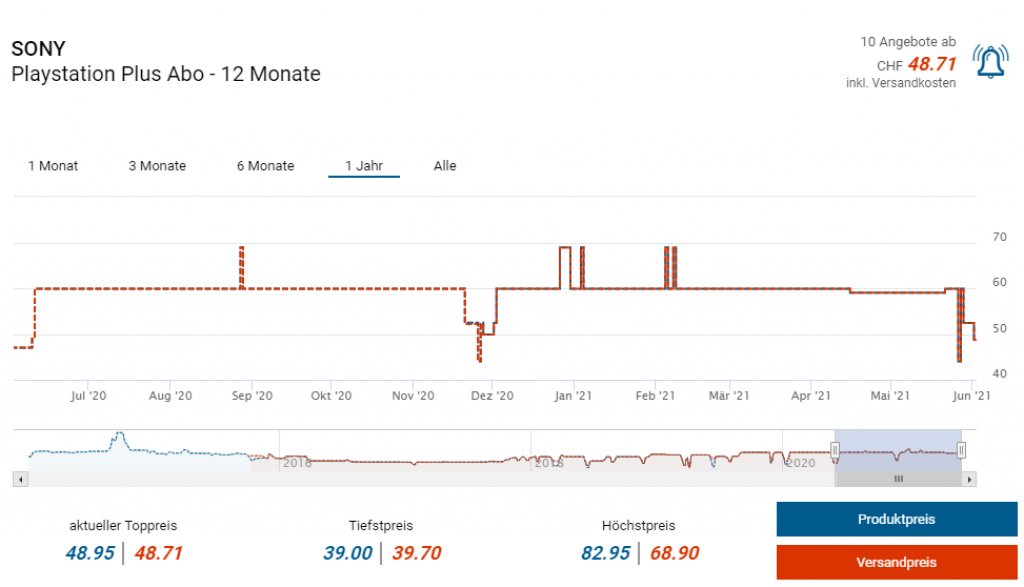Image resolution: width=1024 pixels, height=587 pixels.
Task: Select the 1 Monat time range
Action: pyautogui.click(x=53, y=166)
